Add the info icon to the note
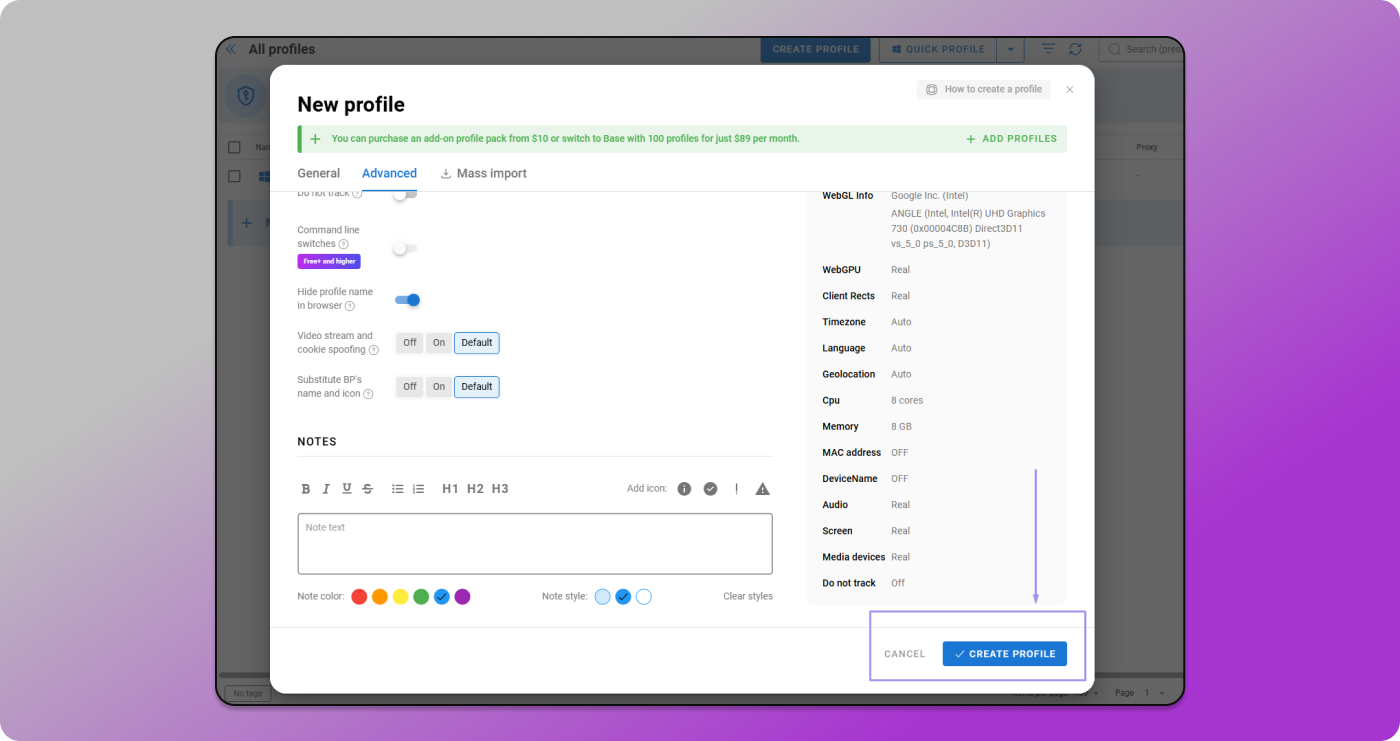The width and height of the screenshot is (1400, 741). (684, 488)
